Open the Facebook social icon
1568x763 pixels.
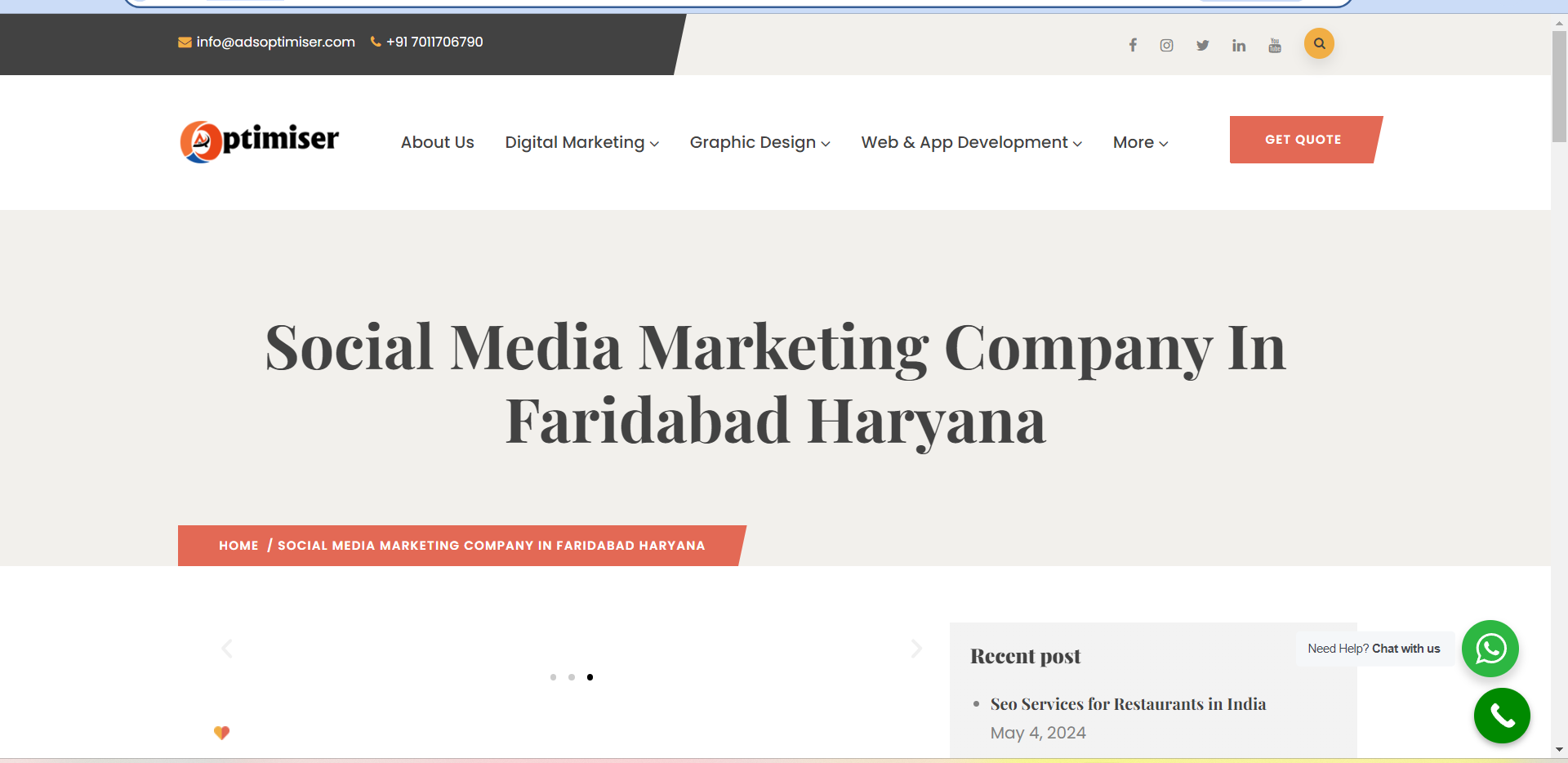pos(1133,45)
